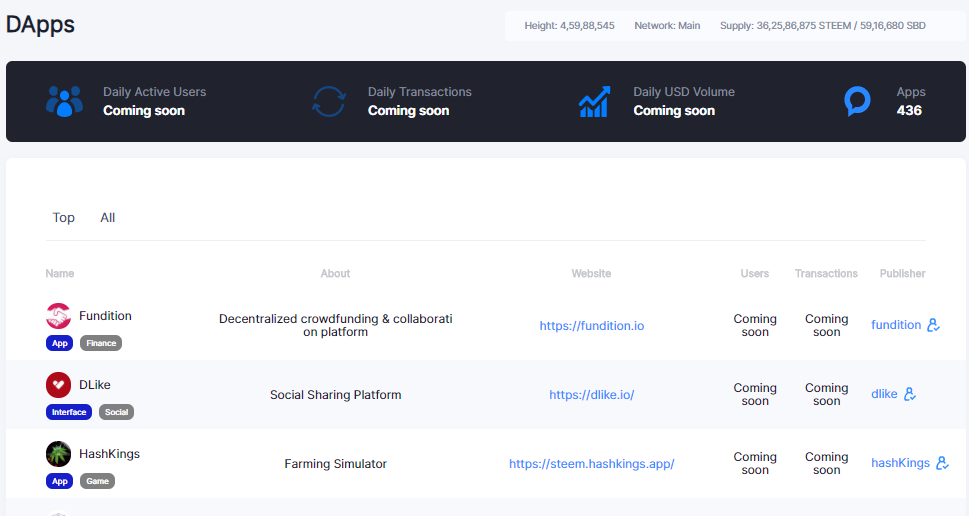This screenshot has height=516, width=969.
Task: Click the Interface tag under DLike
Action: coord(69,412)
